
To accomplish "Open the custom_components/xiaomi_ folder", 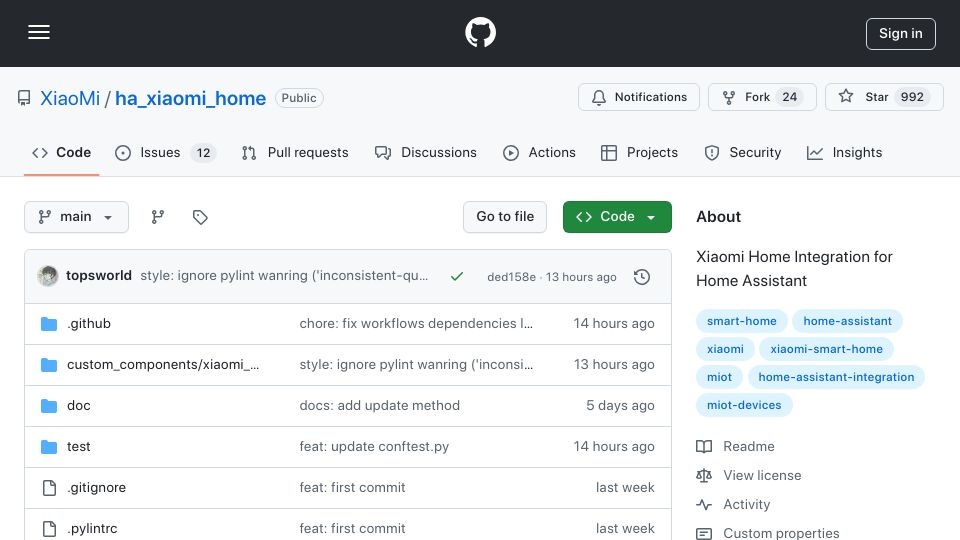I will pos(163,364).
